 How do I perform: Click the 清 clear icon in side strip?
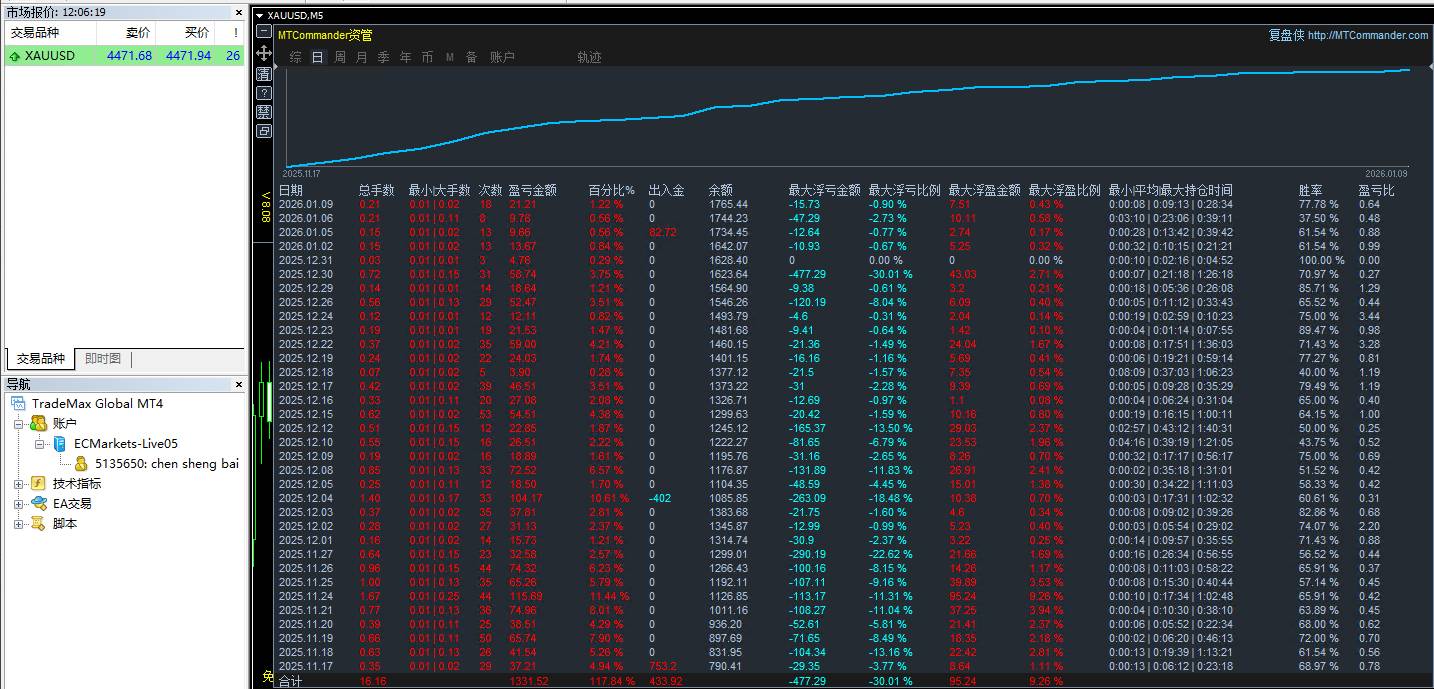[x=264, y=74]
